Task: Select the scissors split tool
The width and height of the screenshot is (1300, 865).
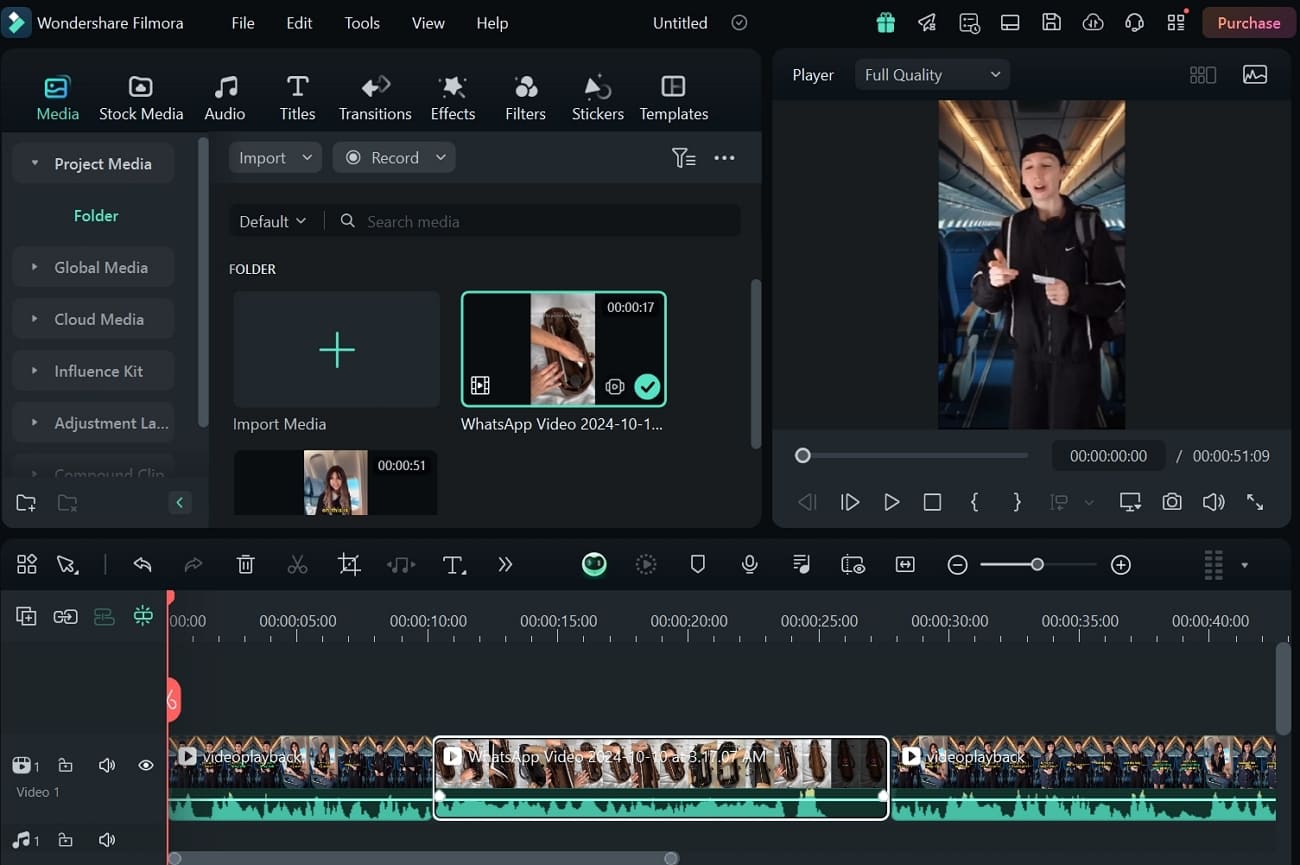Action: click(x=297, y=565)
